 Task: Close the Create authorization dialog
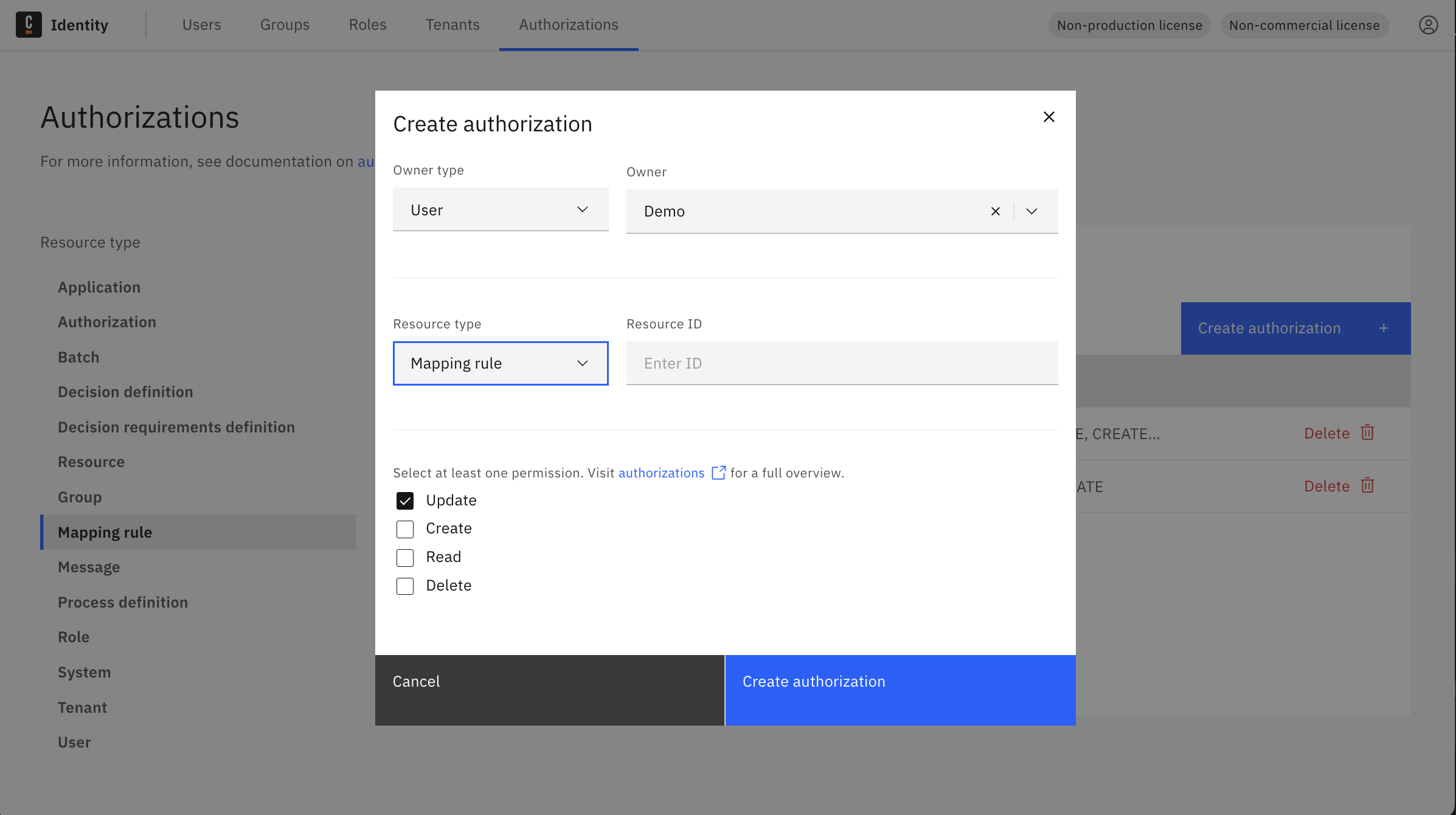click(1049, 117)
